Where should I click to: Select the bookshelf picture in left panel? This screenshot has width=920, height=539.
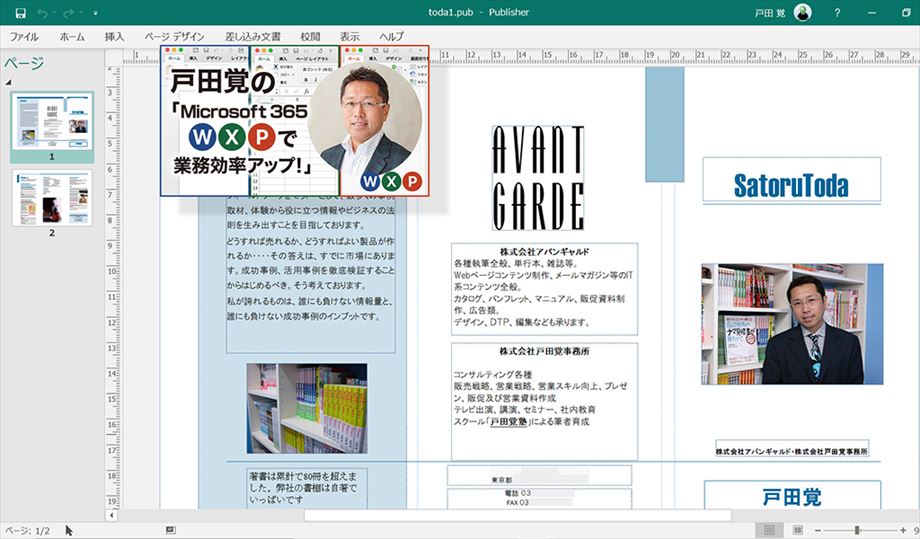pyautogui.click(x=307, y=408)
